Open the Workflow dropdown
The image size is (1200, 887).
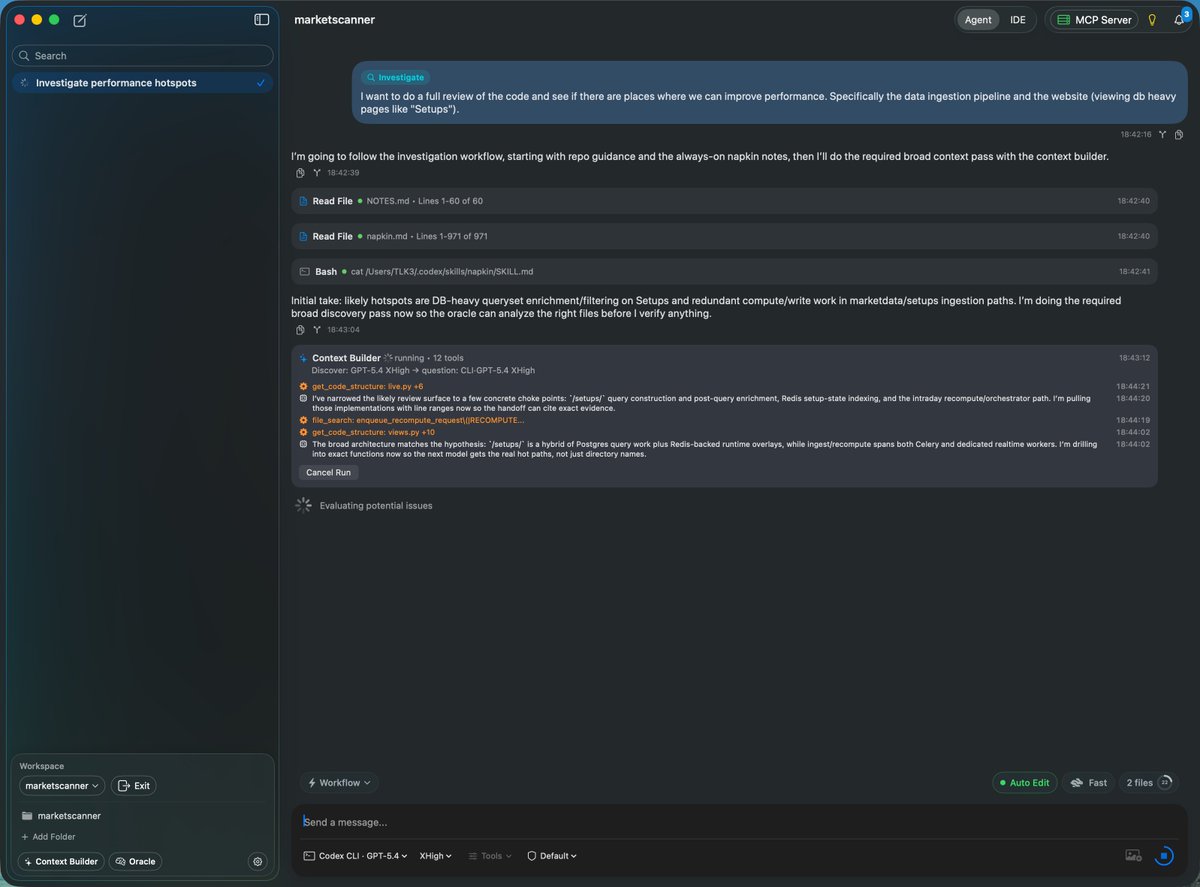pyautogui.click(x=339, y=783)
